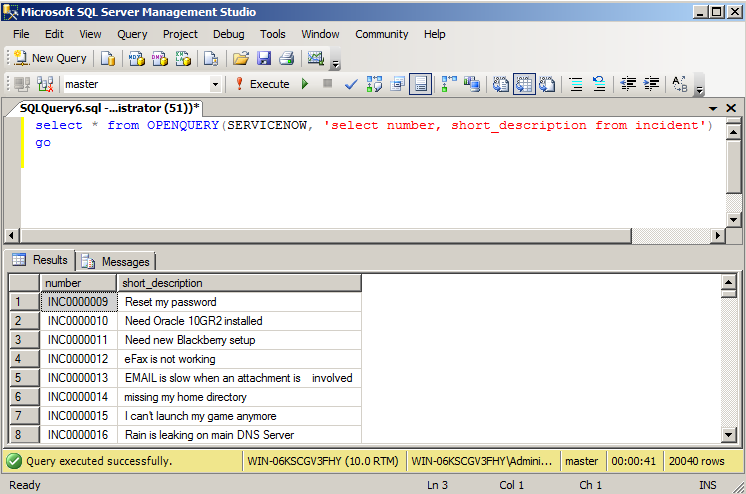Start Analysis Services XMLA Query icon
This screenshot has height=494, width=746.
tap(183, 58)
